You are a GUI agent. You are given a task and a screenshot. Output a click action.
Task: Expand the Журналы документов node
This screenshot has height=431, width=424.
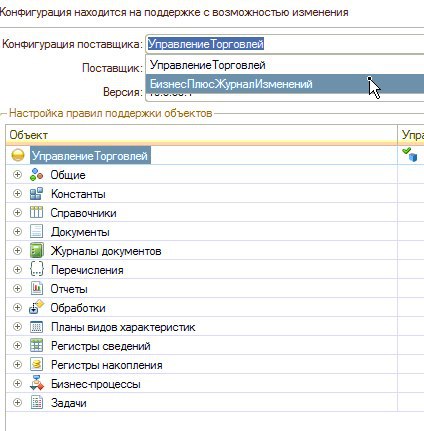click(x=17, y=250)
